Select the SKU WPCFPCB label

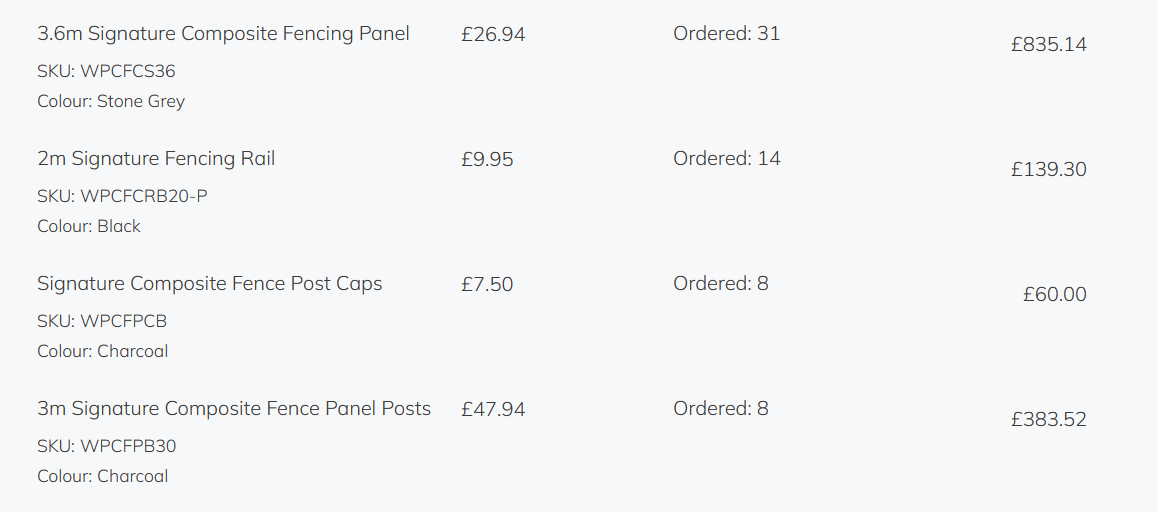pyautogui.click(x=102, y=322)
